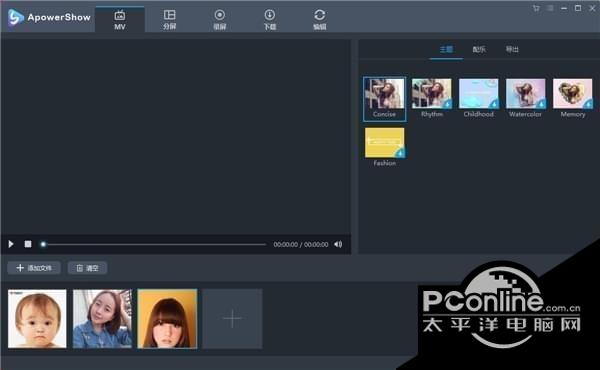
Task: Click the download badge on Fashion theme
Action: (400, 153)
